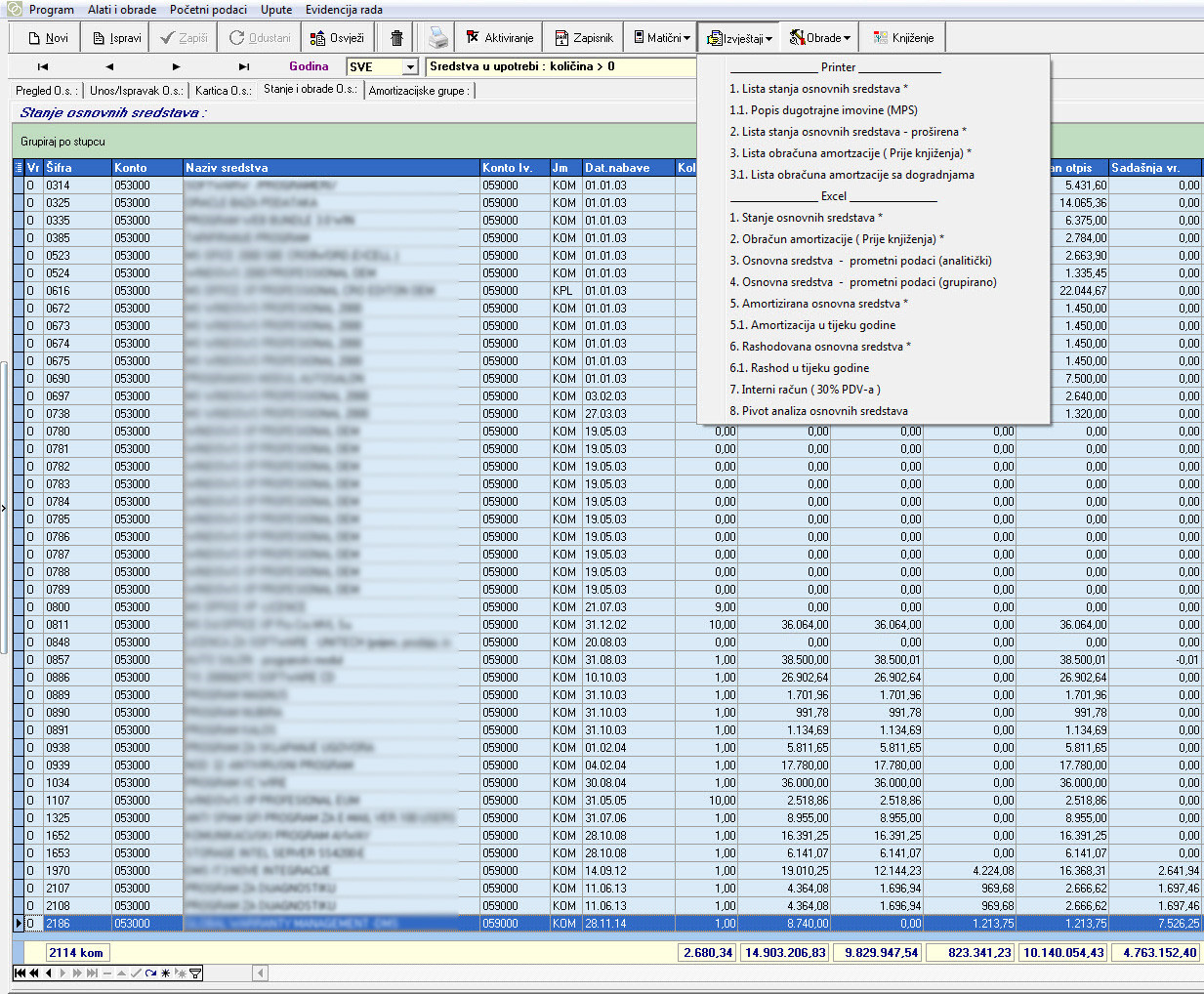Click previous-record arrow in bottom navigator

pyautogui.click(x=49, y=973)
